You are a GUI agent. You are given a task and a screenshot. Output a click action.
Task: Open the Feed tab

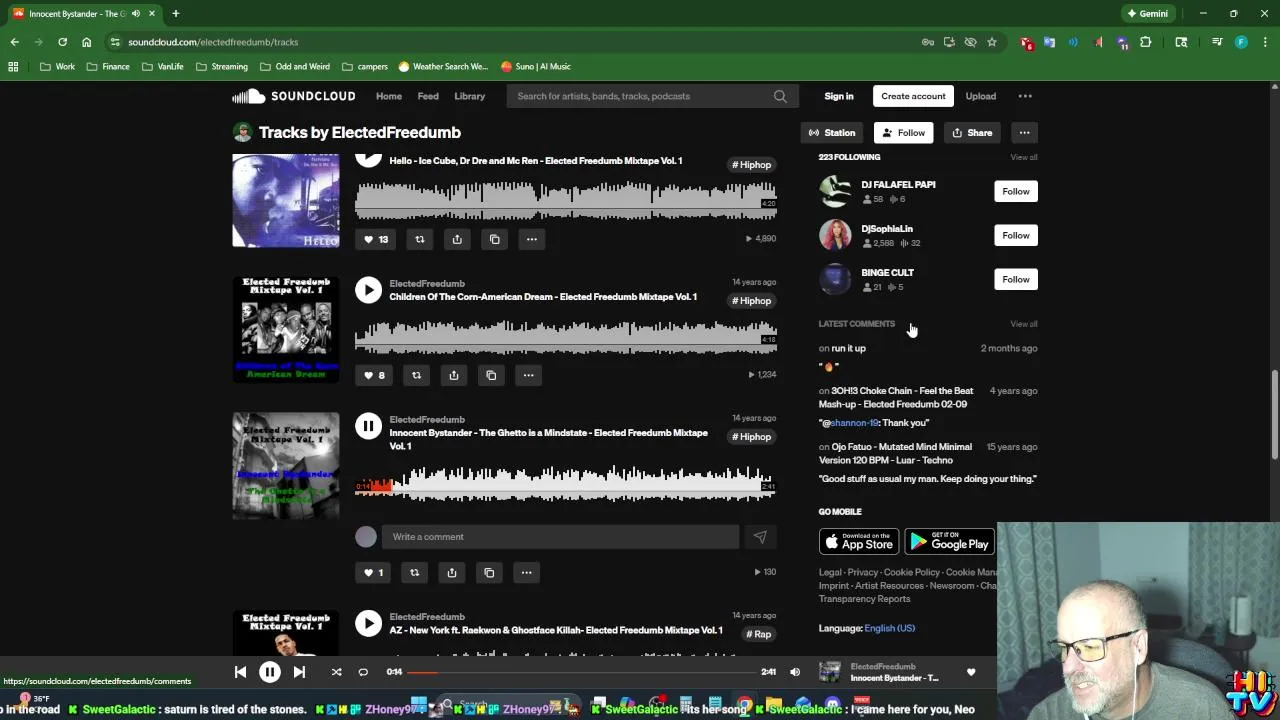(x=428, y=96)
